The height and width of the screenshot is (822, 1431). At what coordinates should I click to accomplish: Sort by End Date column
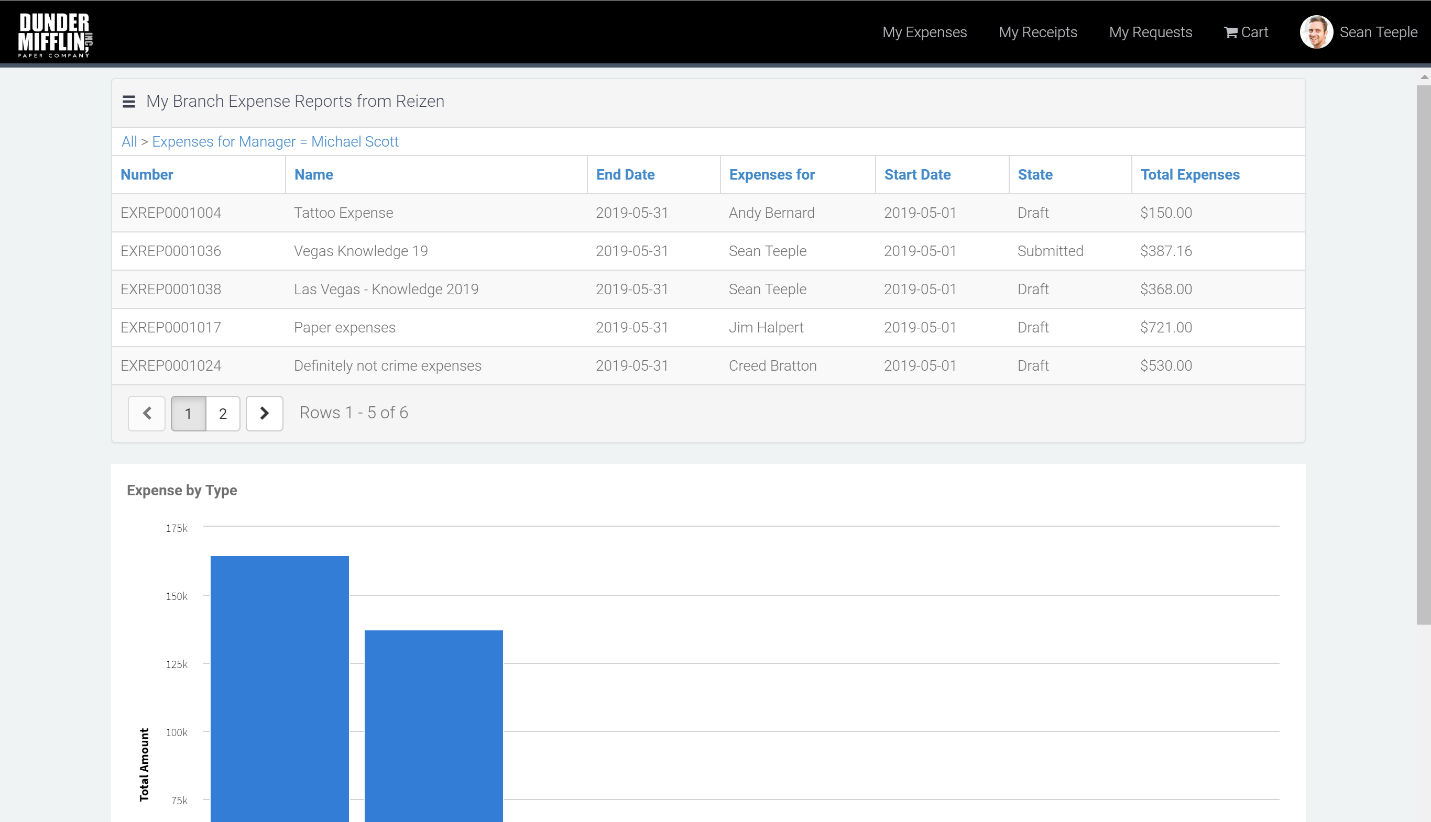(x=625, y=174)
